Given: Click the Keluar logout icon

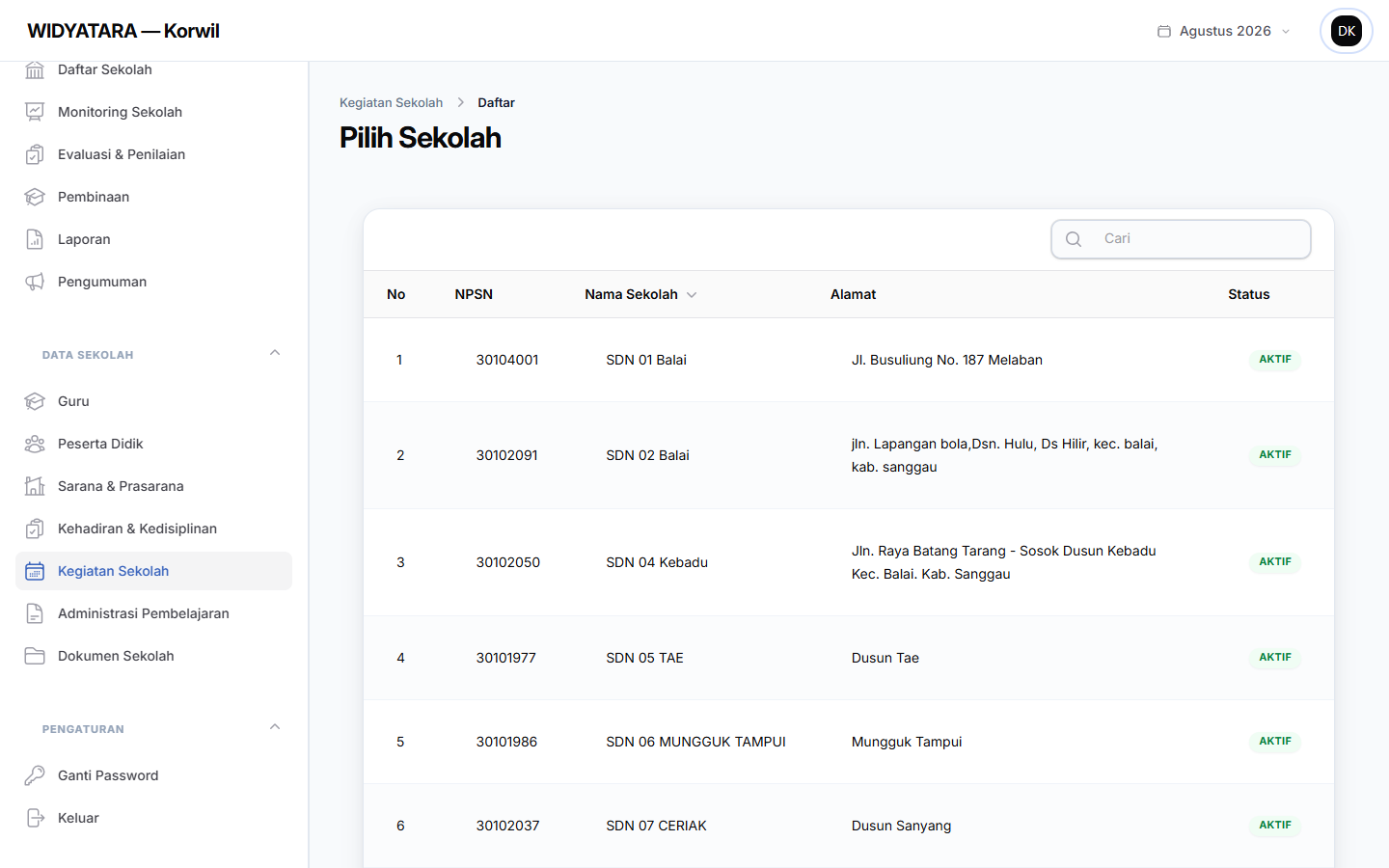Looking at the screenshot, I should pyautogui.click(x=35, y=818).
